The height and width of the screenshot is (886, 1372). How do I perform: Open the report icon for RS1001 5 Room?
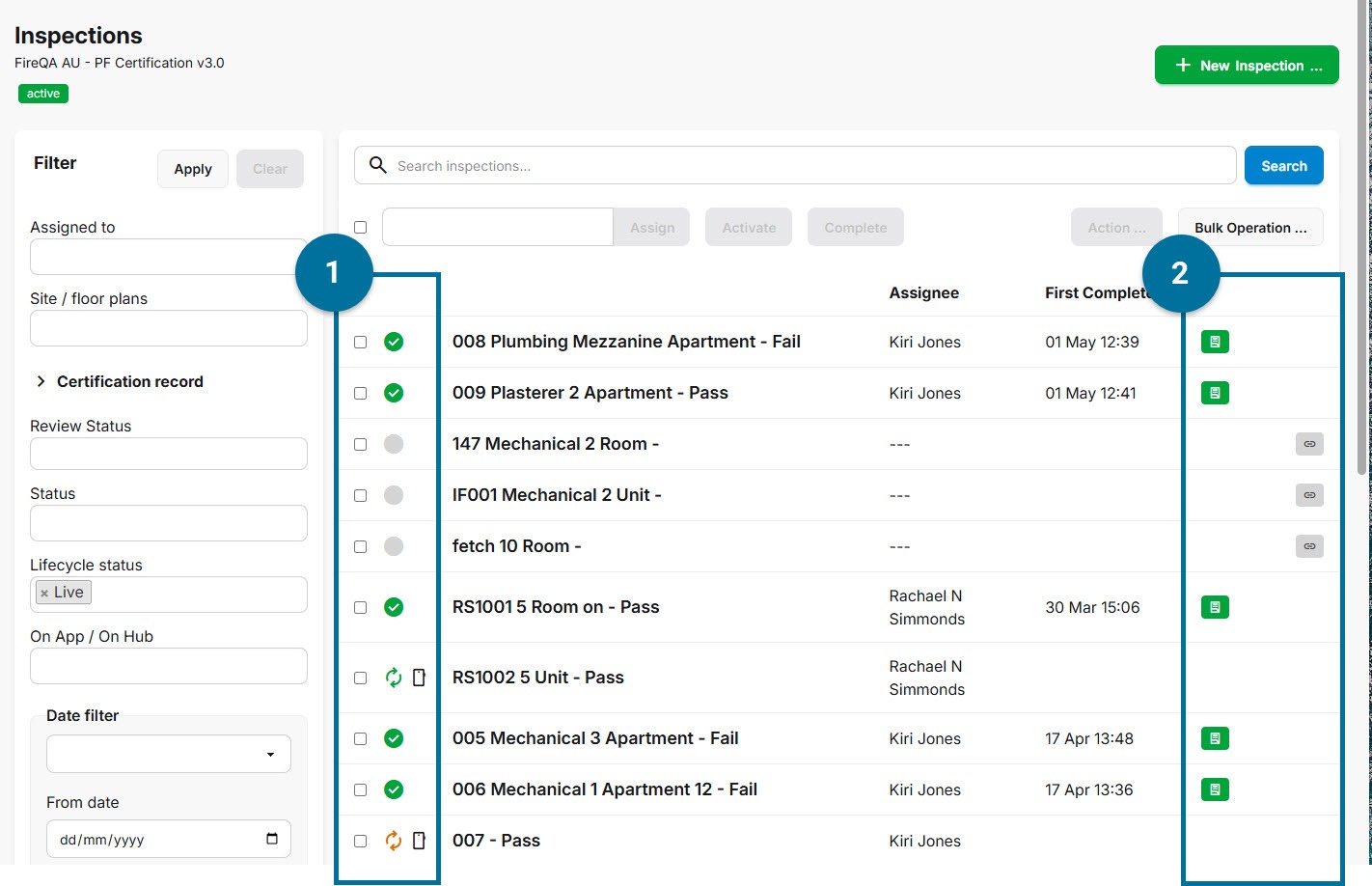point(1215,607)
